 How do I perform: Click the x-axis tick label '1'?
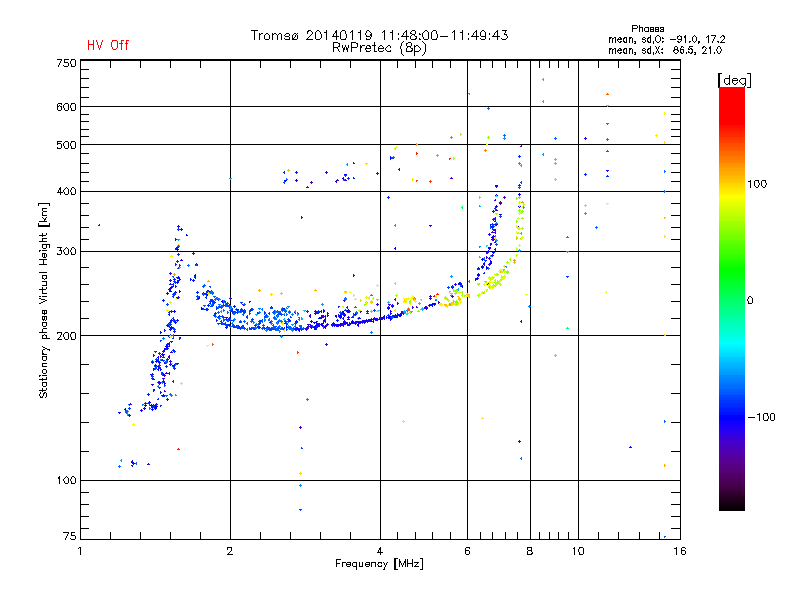click(x=80, y=551)
